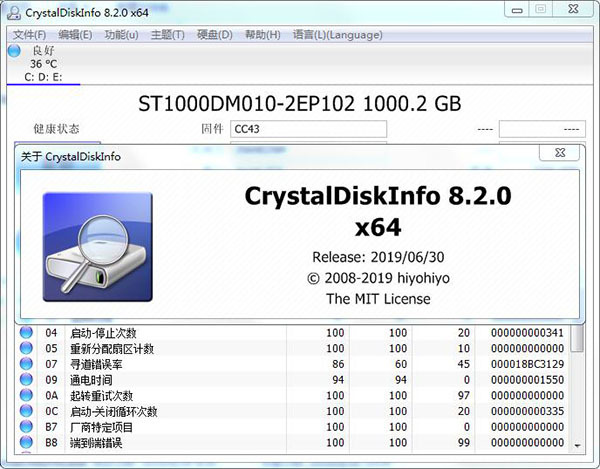The width and height of the screenshot is (600, 469).
Task: Click threshold value 97 in 0A row
Action: 464,396
